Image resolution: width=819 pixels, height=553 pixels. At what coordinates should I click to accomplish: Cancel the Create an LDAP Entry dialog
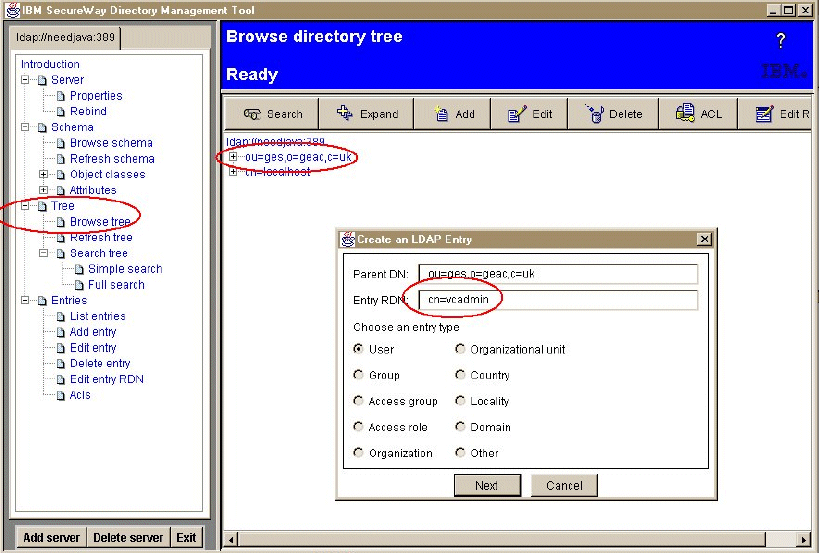pyautogui.click(x=564, y=486)
